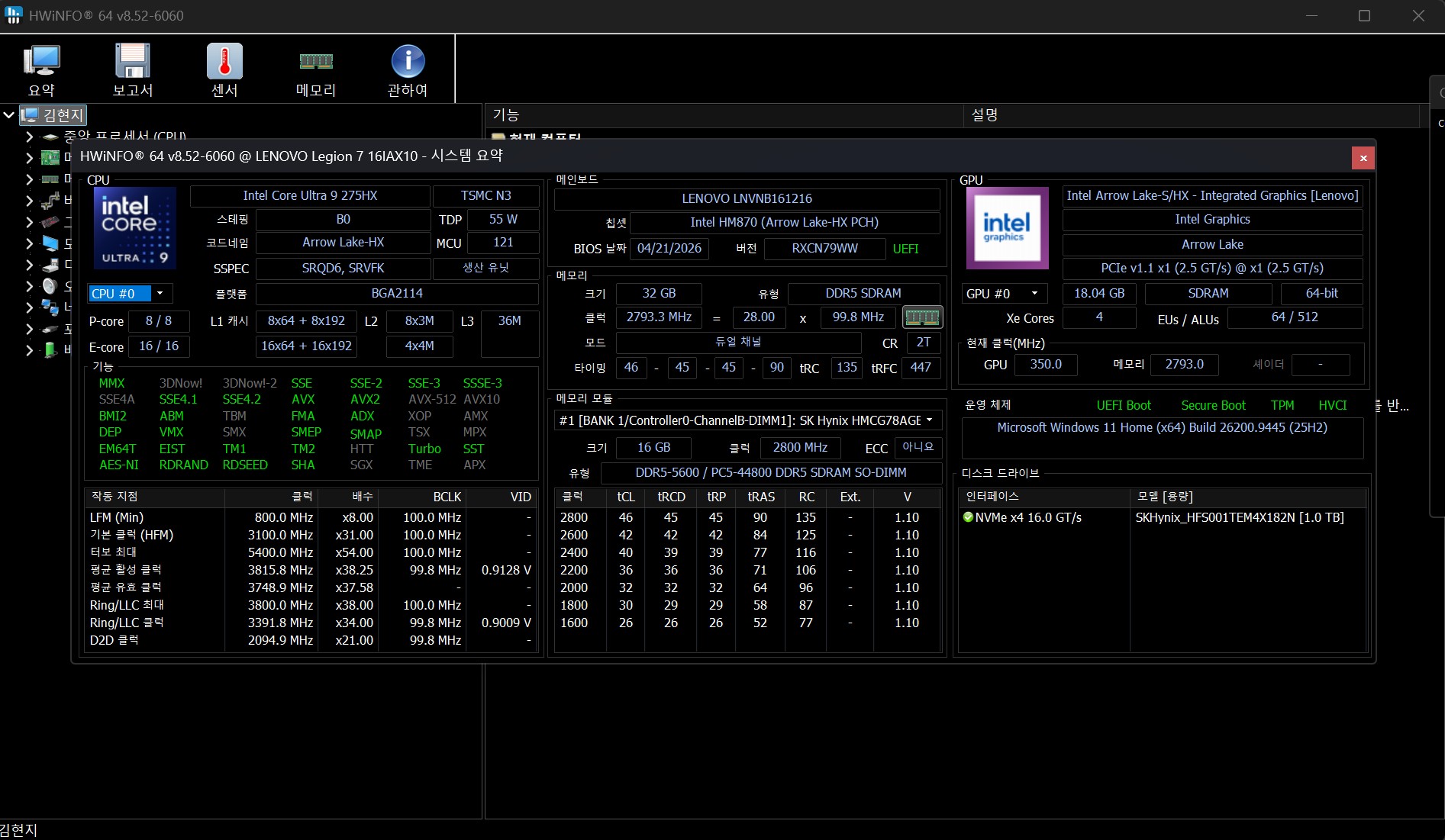This screenshot has width=1445, height=840.
Task: Close the 시스템 요약 summary window
Action: (x=1363, y=158)
